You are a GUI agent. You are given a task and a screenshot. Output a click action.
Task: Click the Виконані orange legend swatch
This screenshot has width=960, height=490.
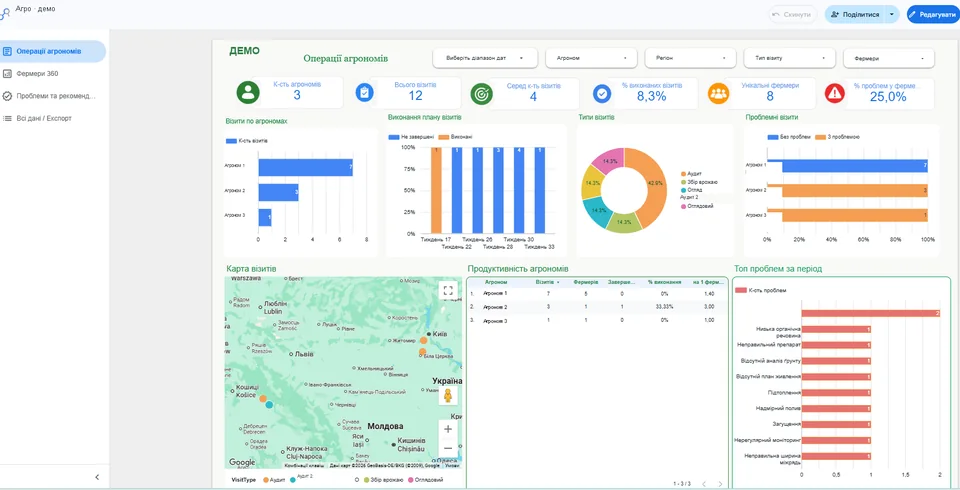444,137
